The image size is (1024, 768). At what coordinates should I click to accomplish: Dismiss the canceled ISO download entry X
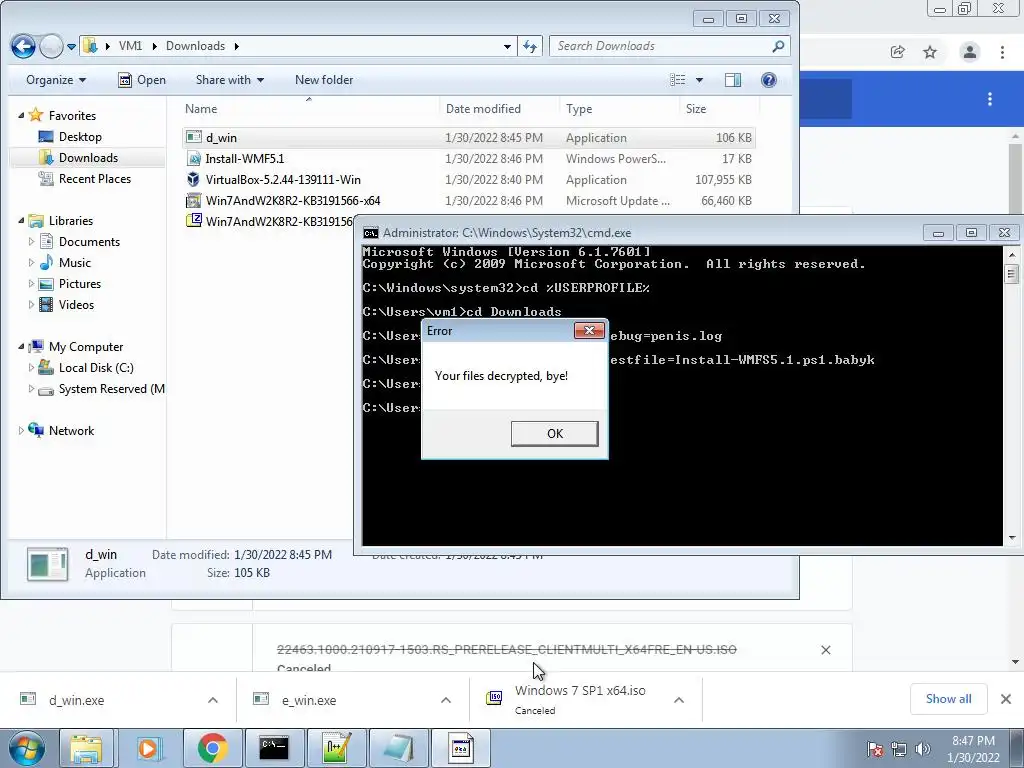tap(825, 650)
